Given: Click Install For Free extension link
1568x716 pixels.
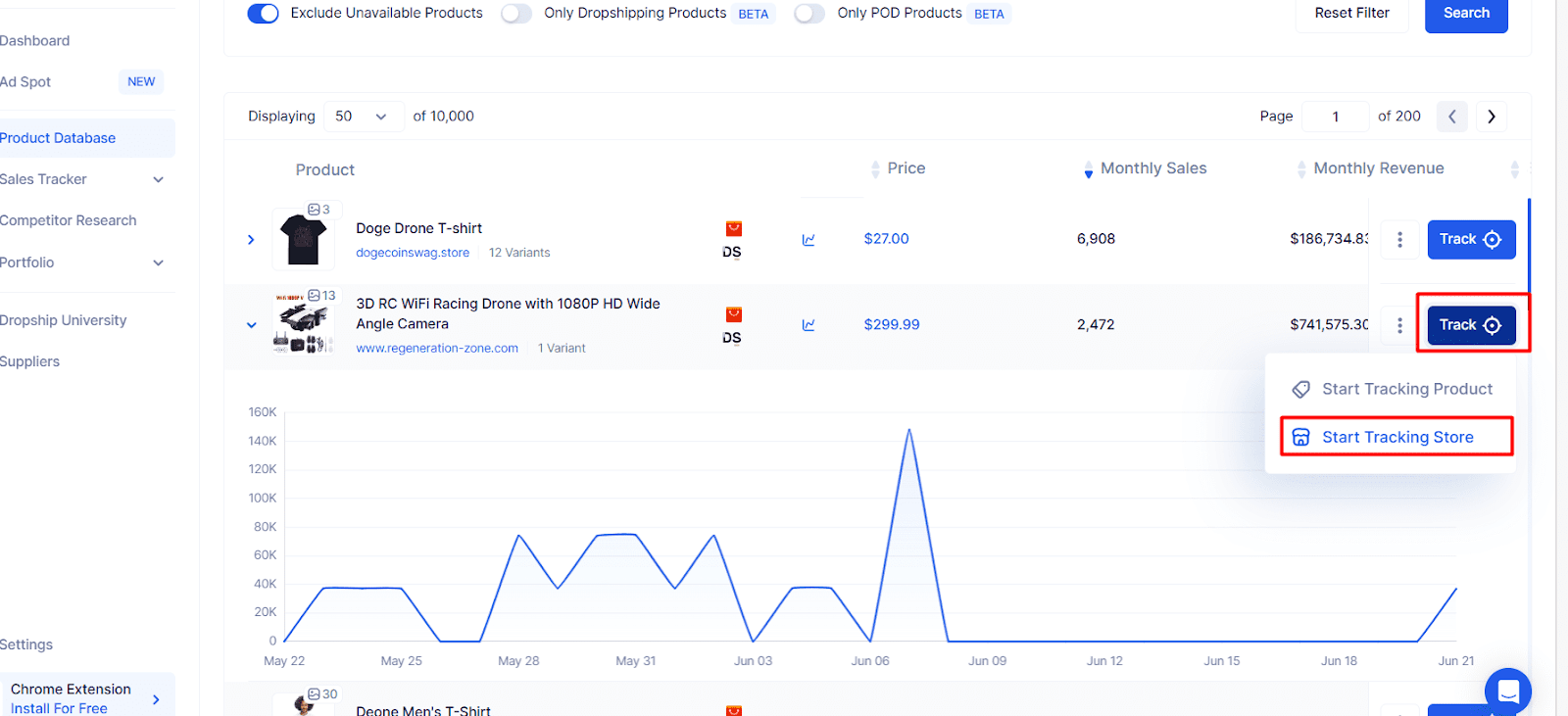Looking at the screenshot, I should [x=59, y=708].
